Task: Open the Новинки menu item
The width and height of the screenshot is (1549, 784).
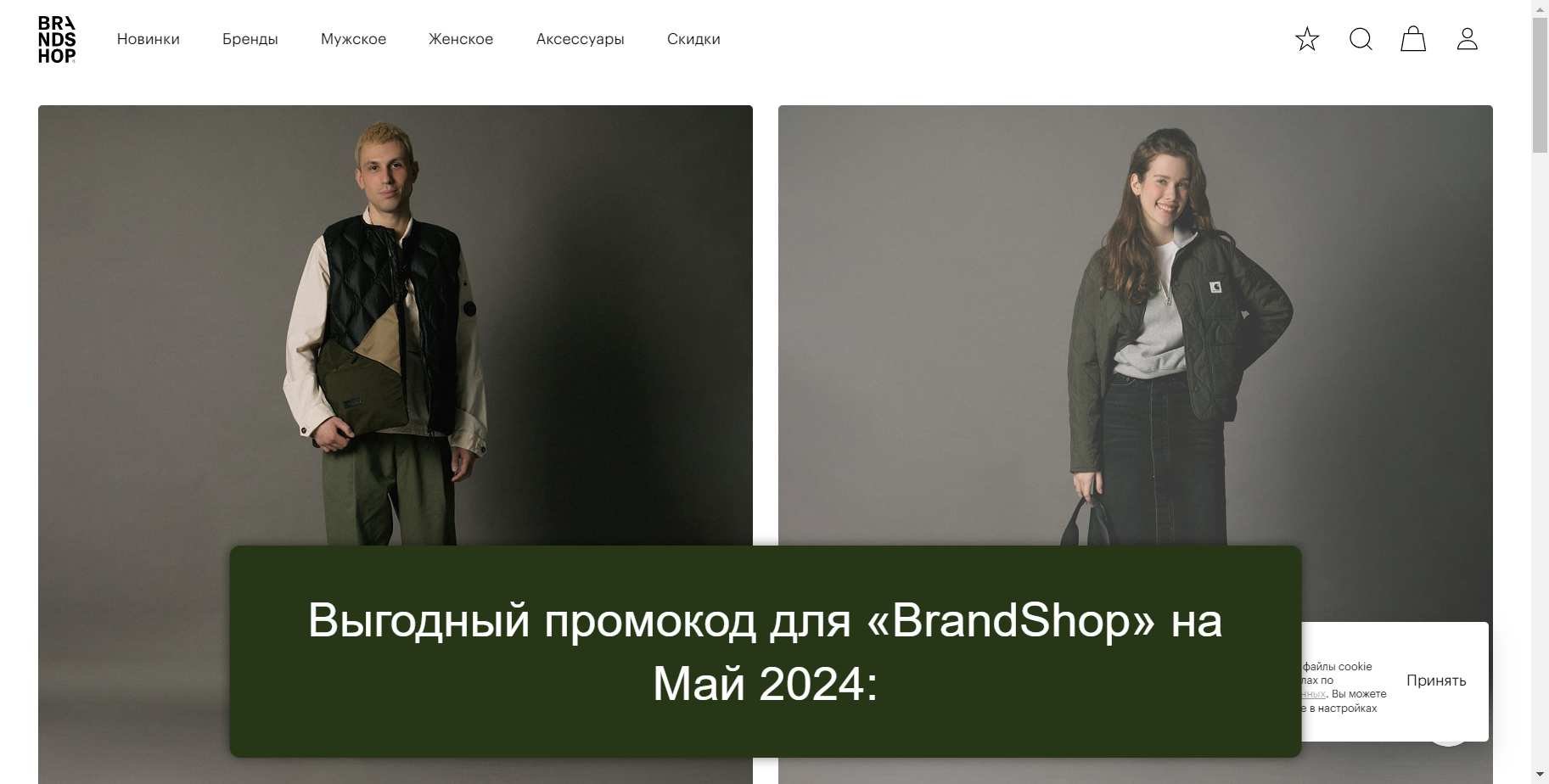Action: (x=149, y=39)
